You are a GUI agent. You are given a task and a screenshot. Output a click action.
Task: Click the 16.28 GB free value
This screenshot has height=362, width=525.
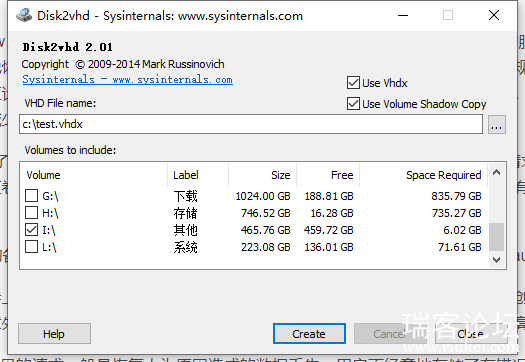click(332, 213)
